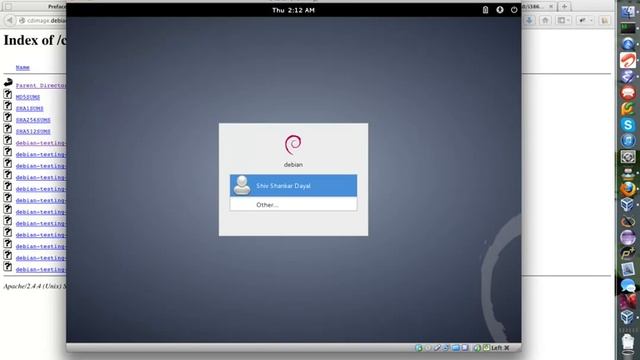Open the Messages chat bubbles Dock icon
The width and height of the screenshot is (640, 360).
628,285
